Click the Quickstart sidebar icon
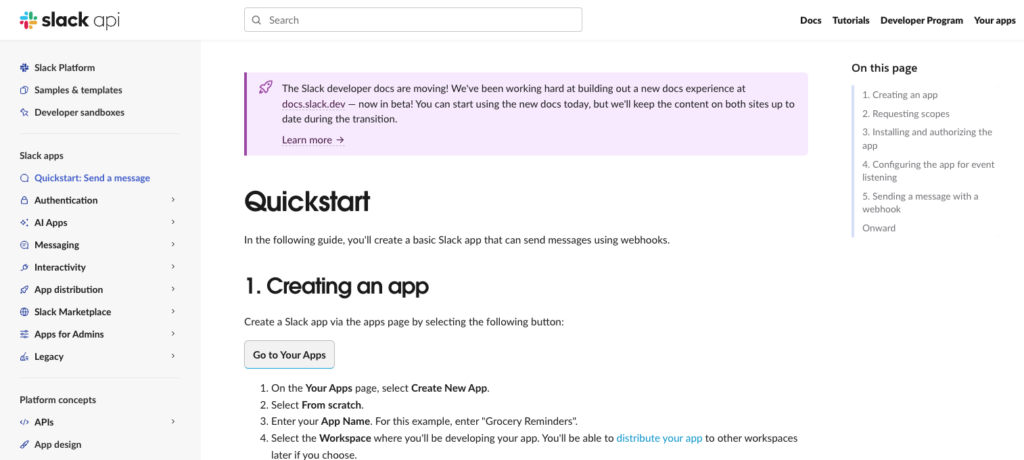The image size is (1024, 460). pyautogui.click(x=24, y=178)
